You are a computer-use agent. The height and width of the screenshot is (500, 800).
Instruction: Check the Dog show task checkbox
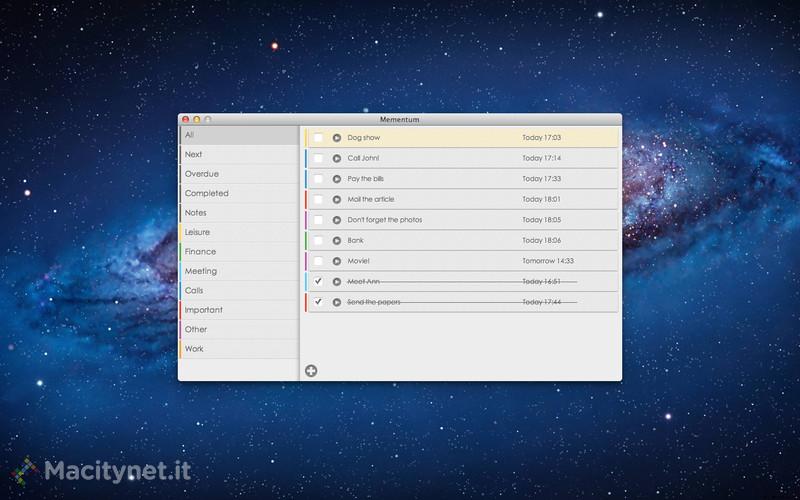click(x=318, y=138)
